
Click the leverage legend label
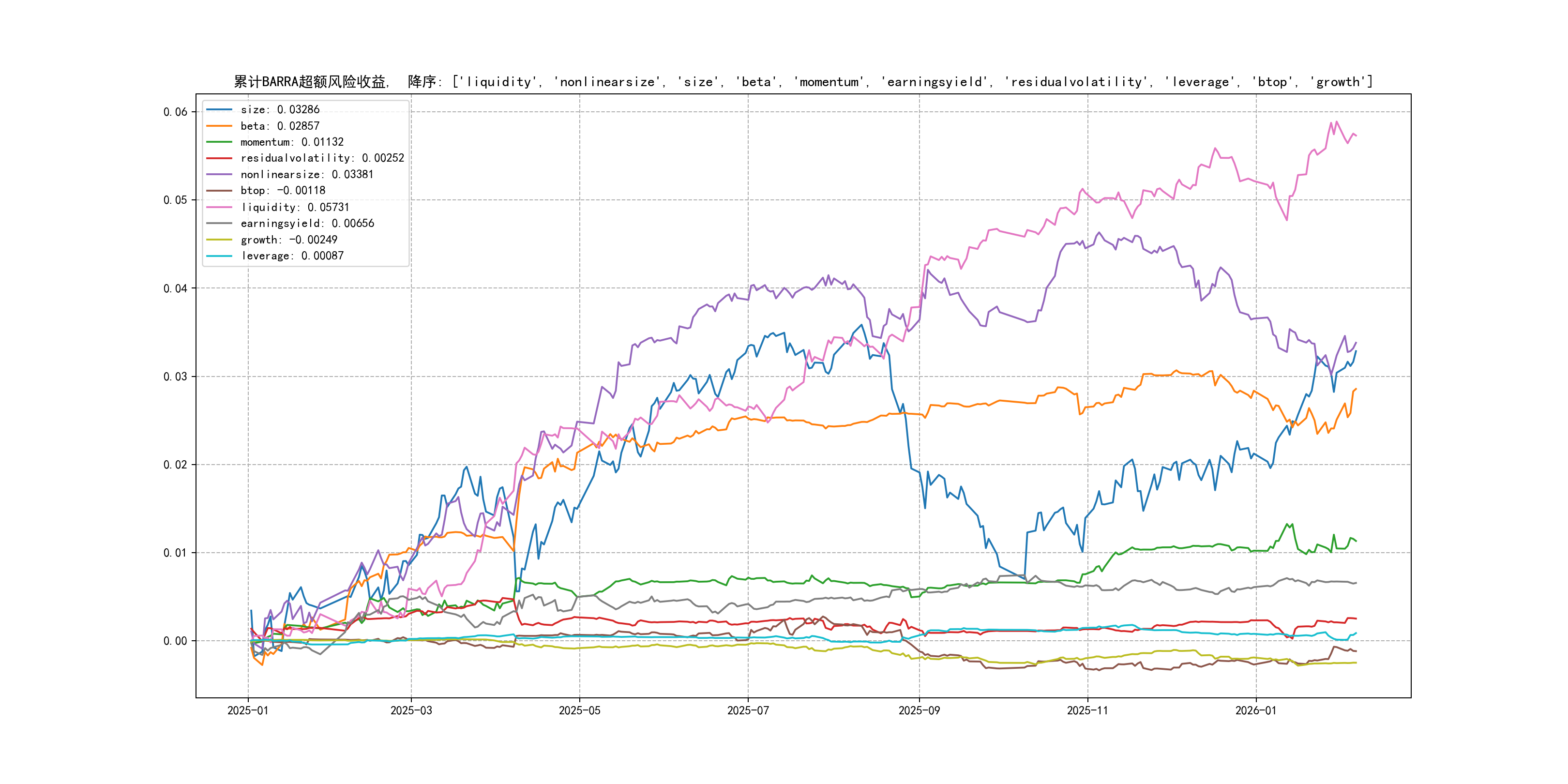[x=291, y=256]
